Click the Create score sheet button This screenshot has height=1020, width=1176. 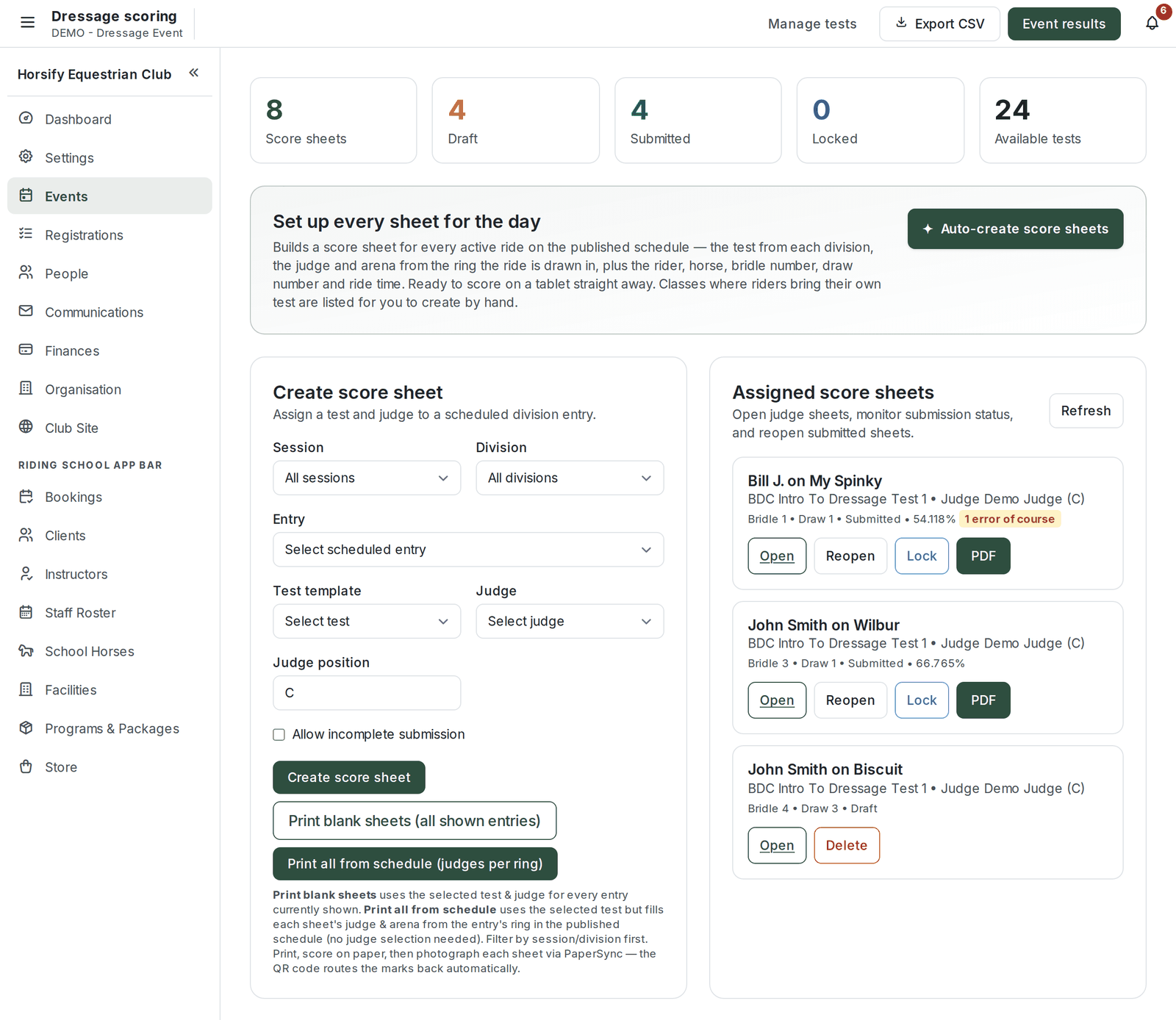pyautogui.click(x=348, y=777)
